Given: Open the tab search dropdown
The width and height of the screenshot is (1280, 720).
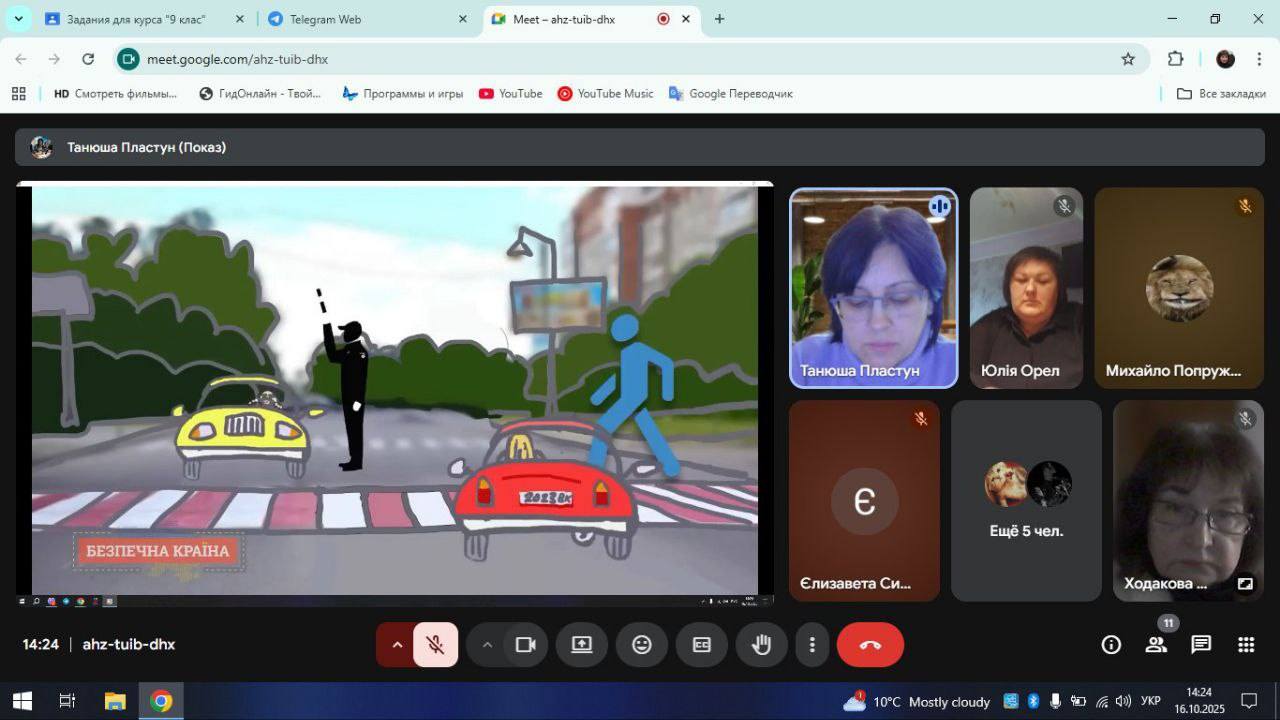Looking at the screenshot, I should point(18,19).
